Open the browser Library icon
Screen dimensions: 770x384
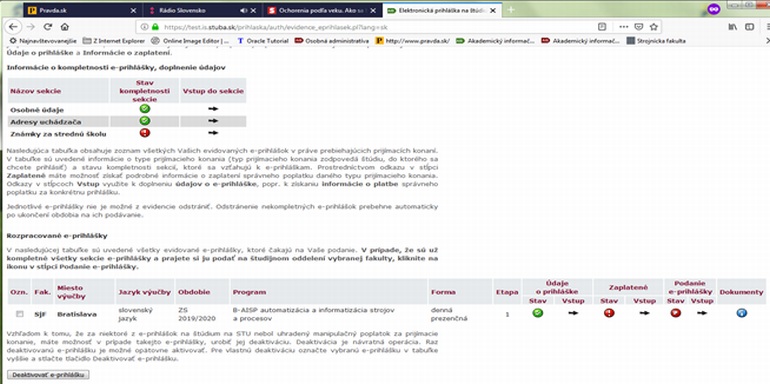tap(733, 27)
